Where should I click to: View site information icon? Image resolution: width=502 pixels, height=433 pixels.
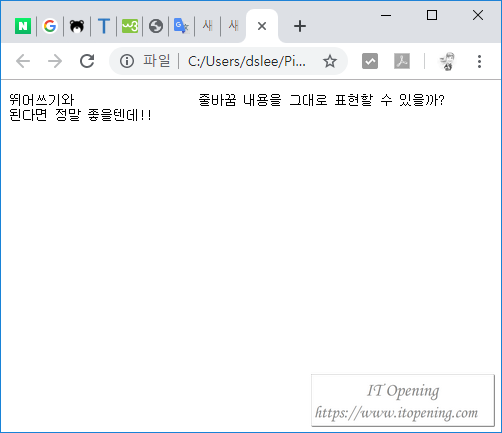[x=127, y=61]
